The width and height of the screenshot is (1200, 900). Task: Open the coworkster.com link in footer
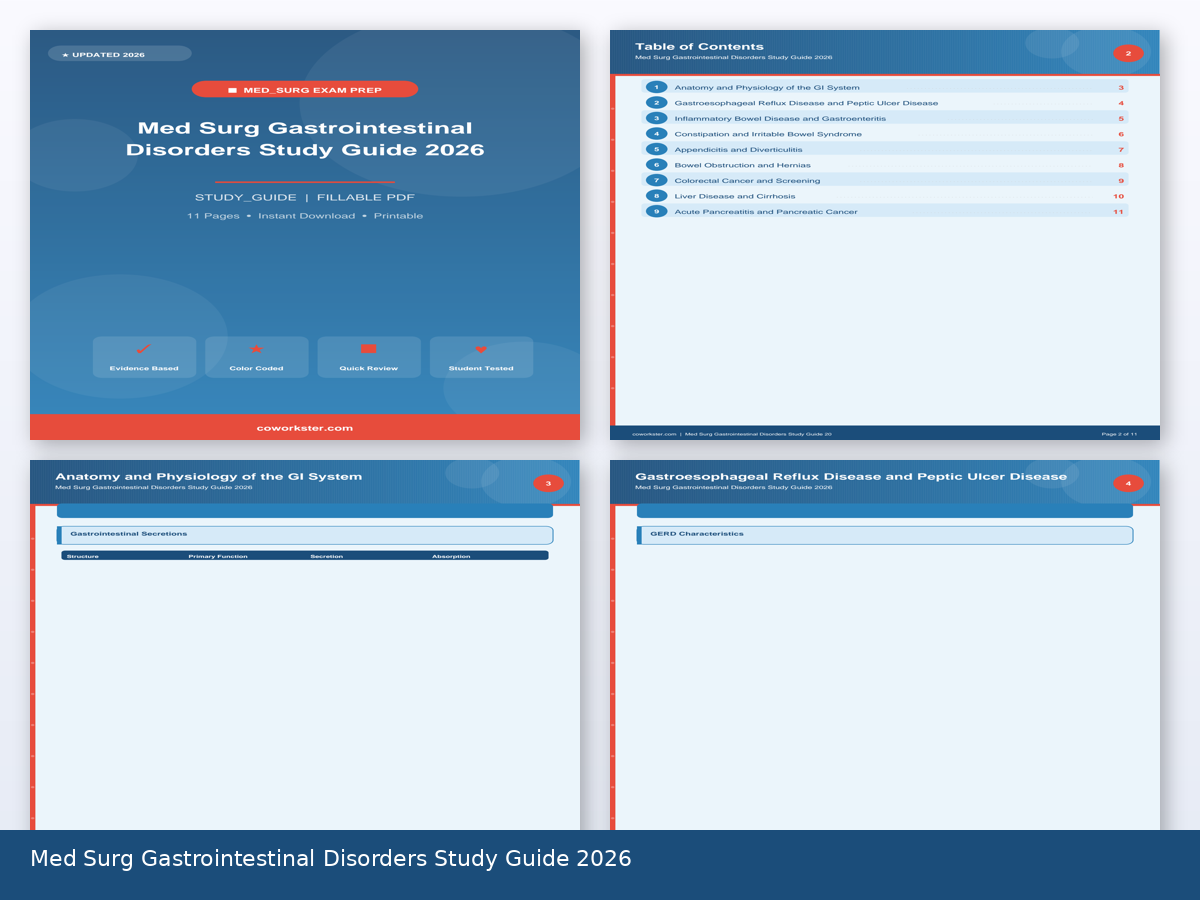305,427
